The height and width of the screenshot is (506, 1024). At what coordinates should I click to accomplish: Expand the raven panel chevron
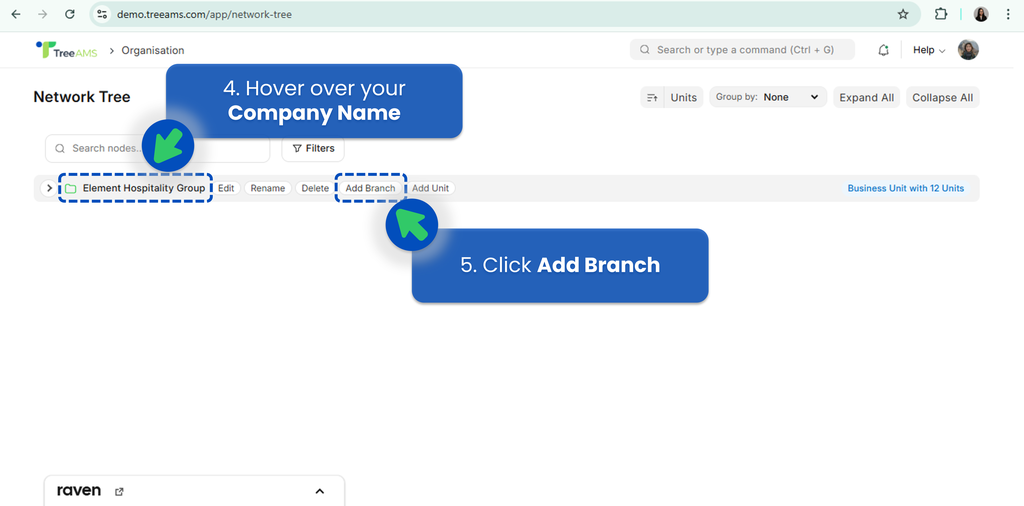[320, 491]
